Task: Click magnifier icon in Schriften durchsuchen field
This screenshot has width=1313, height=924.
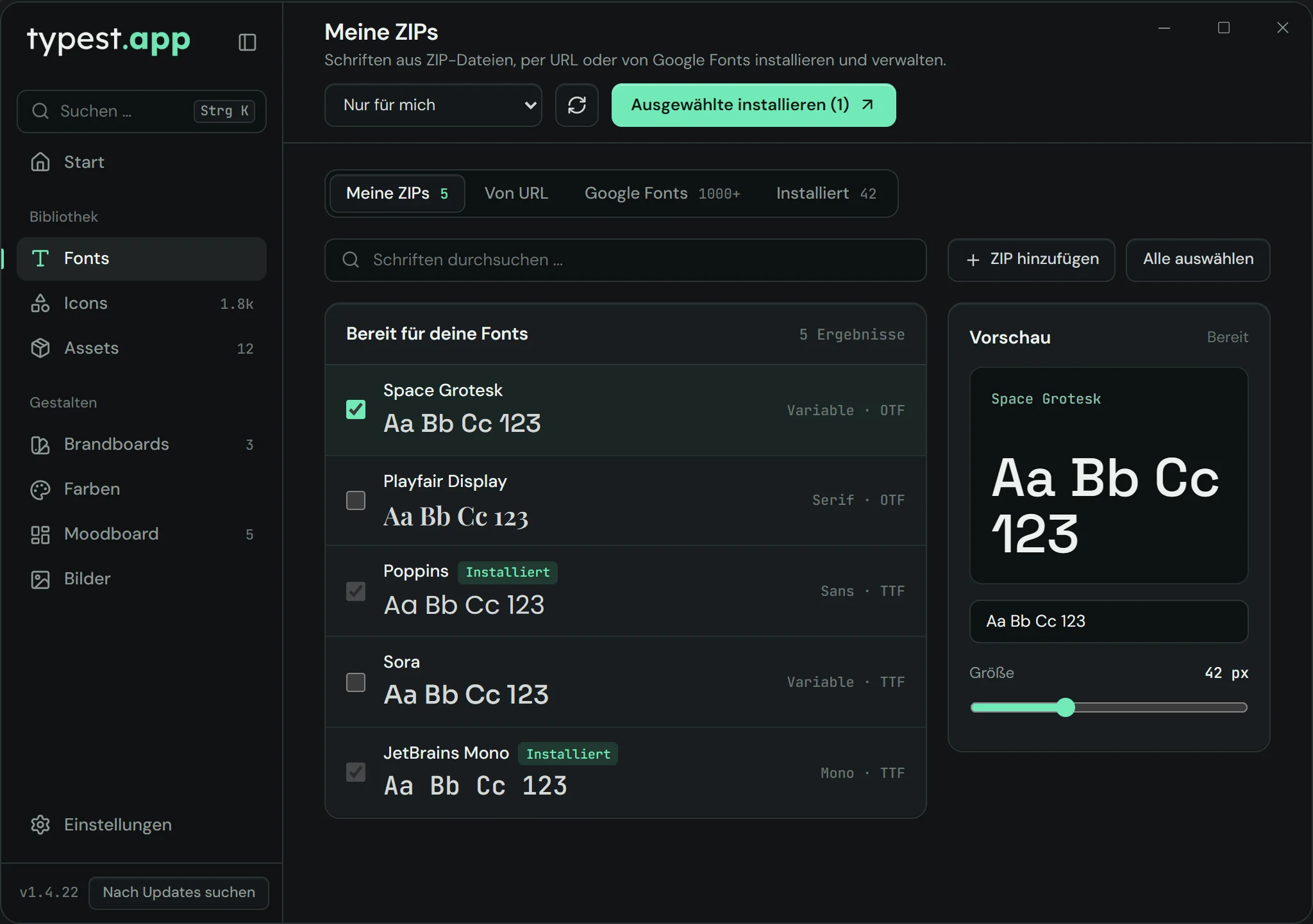Action: 351,260
